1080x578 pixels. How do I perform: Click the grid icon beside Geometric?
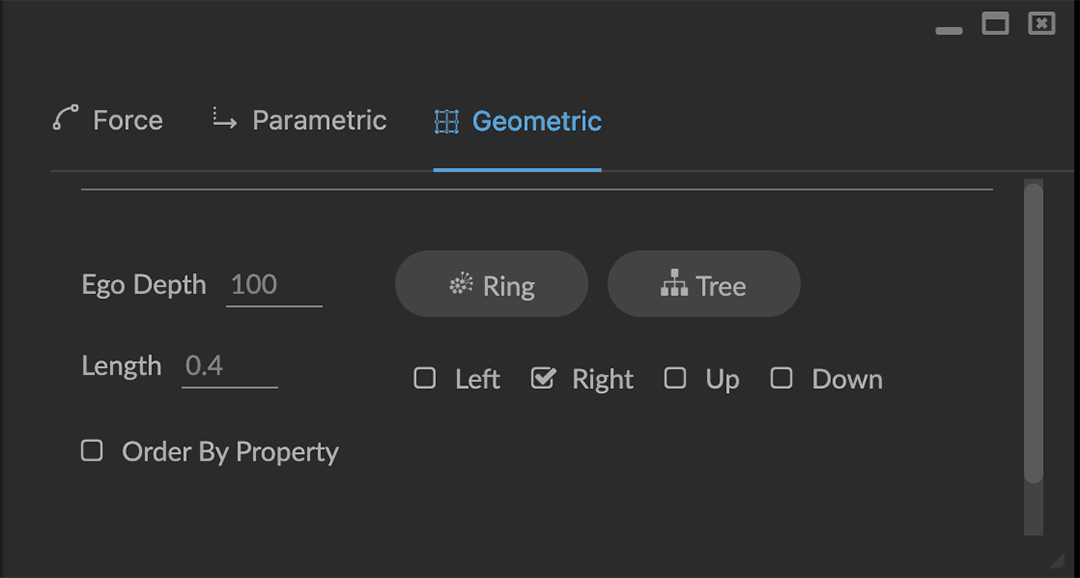[x=446, y=122]
